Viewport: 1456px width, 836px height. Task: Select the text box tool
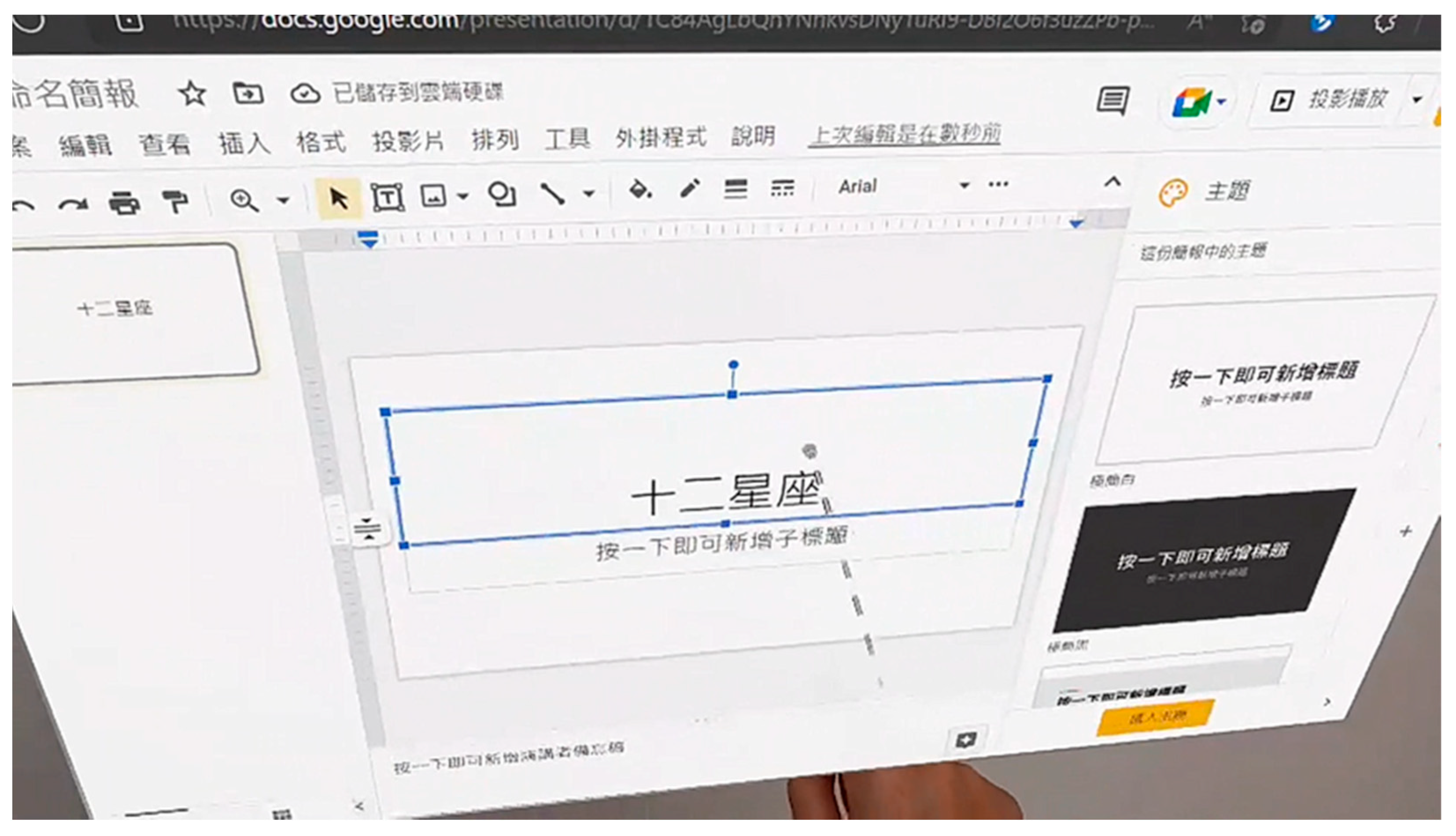388,198
